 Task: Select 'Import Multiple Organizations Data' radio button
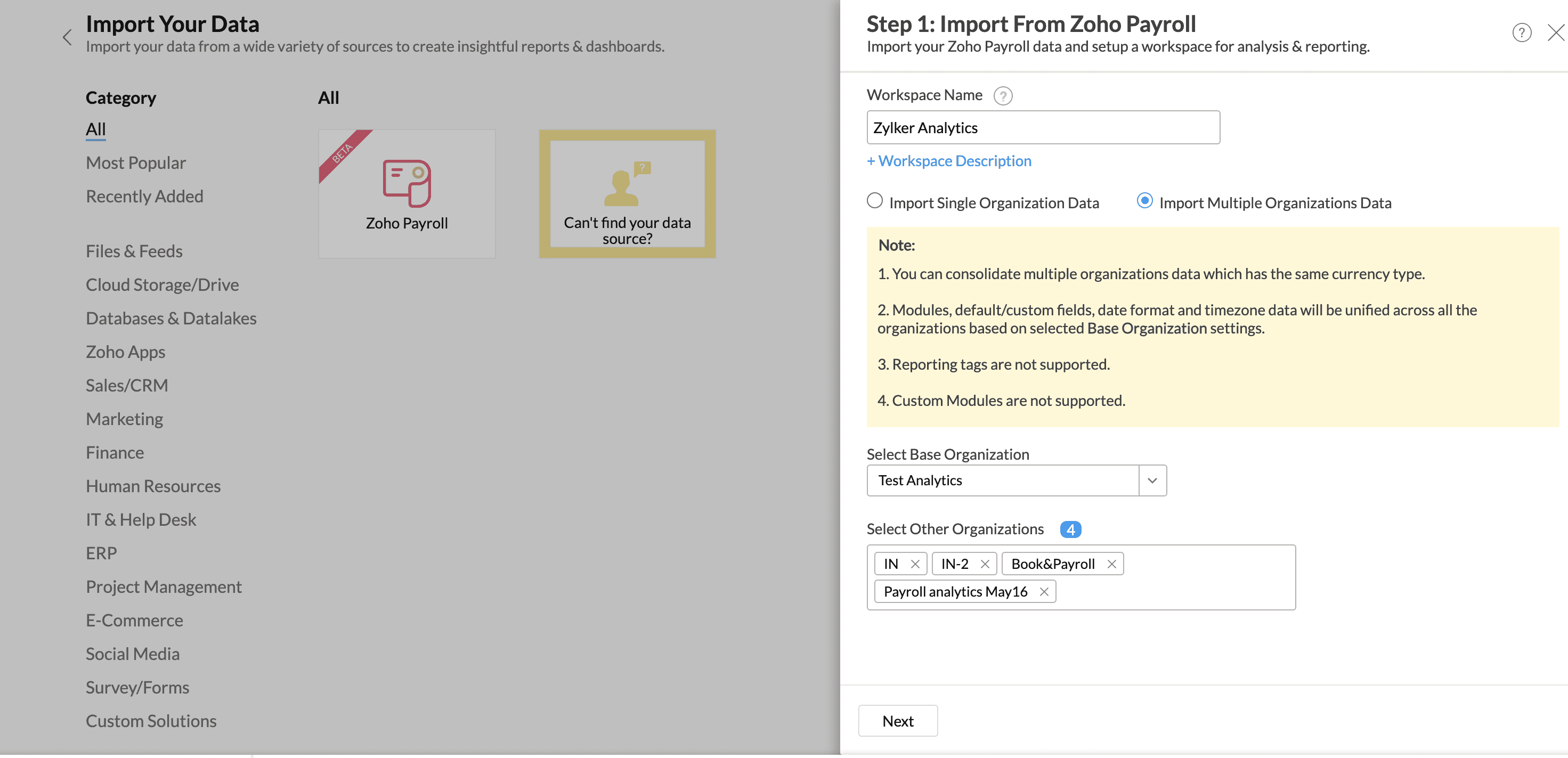point(1143,202)
